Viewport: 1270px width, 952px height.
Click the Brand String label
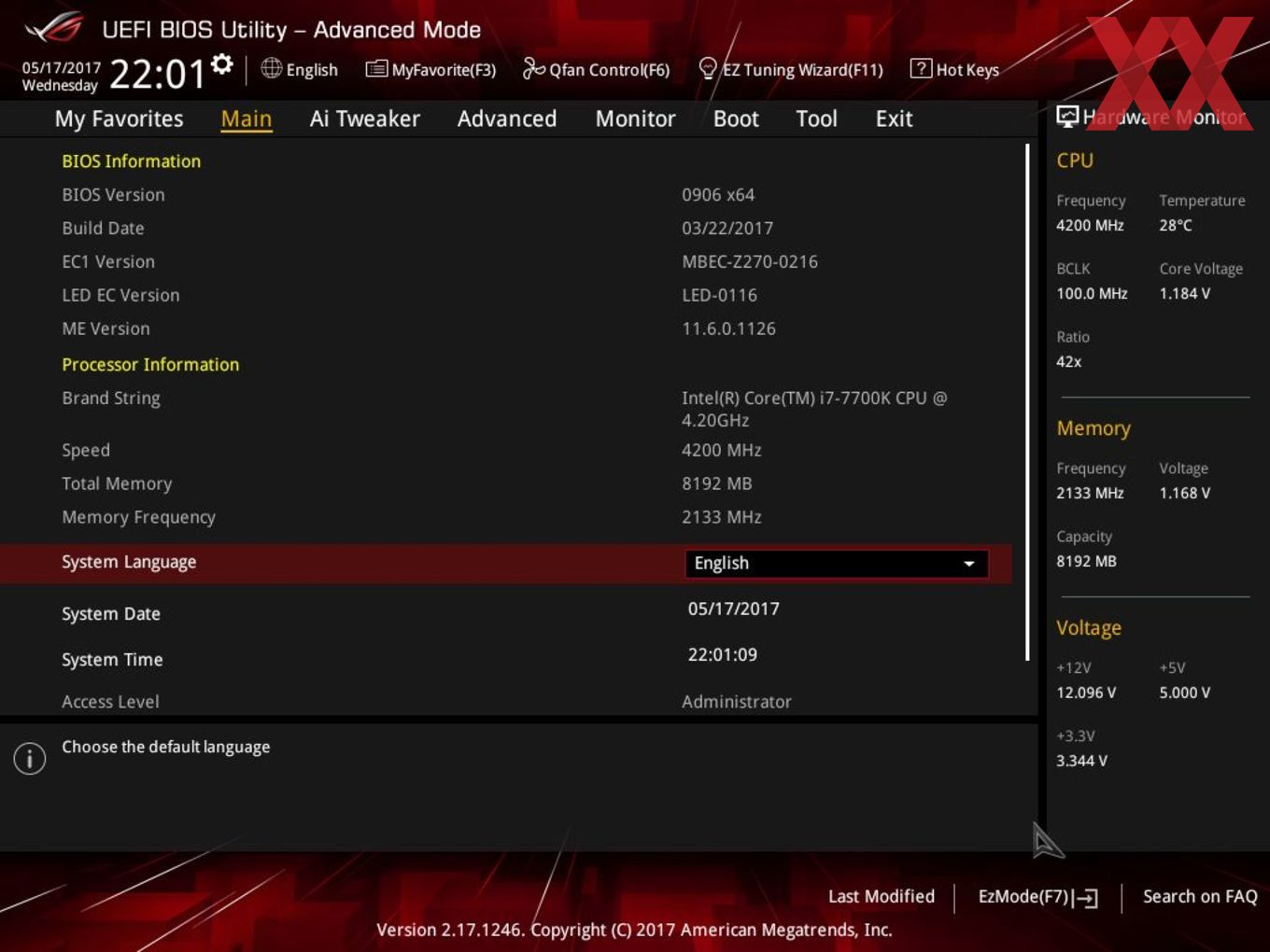pyautogui.click(x=111, y=398)
